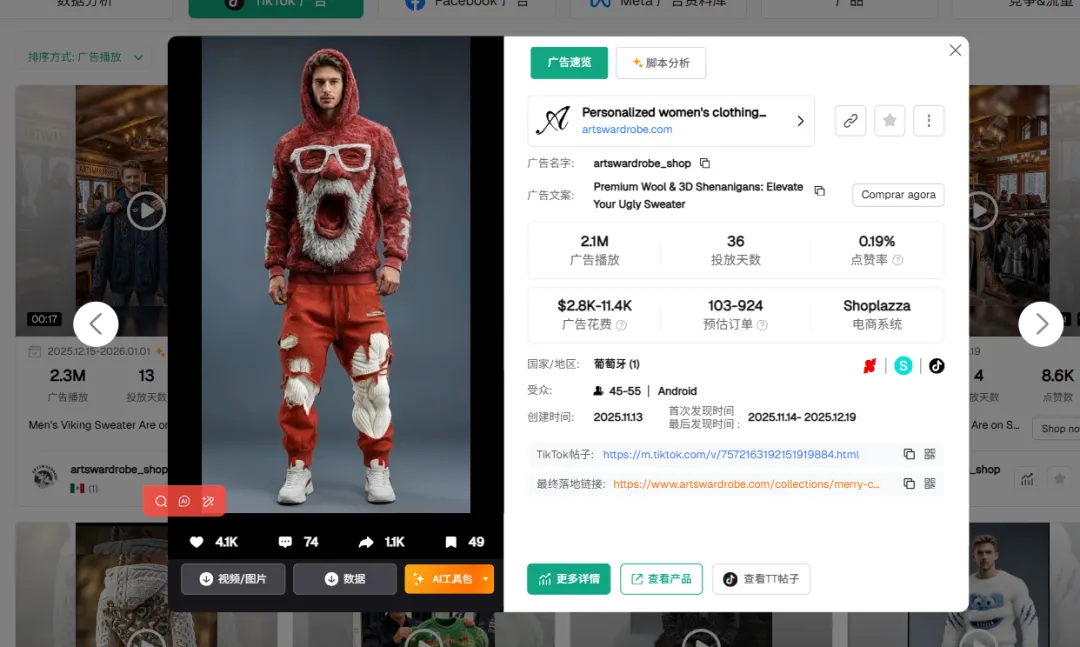
Task: Copy the ad copy text
Action: coord(820,191)
